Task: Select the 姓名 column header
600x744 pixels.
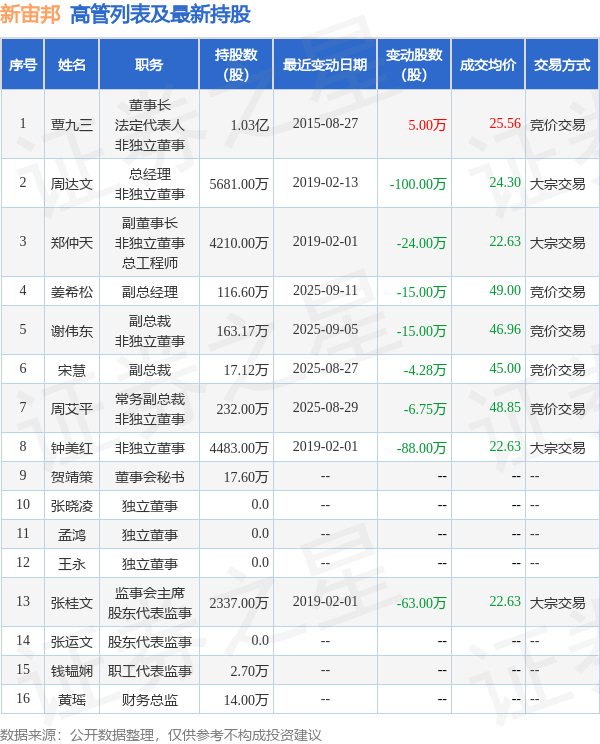Action: click(x=72, y=65)
